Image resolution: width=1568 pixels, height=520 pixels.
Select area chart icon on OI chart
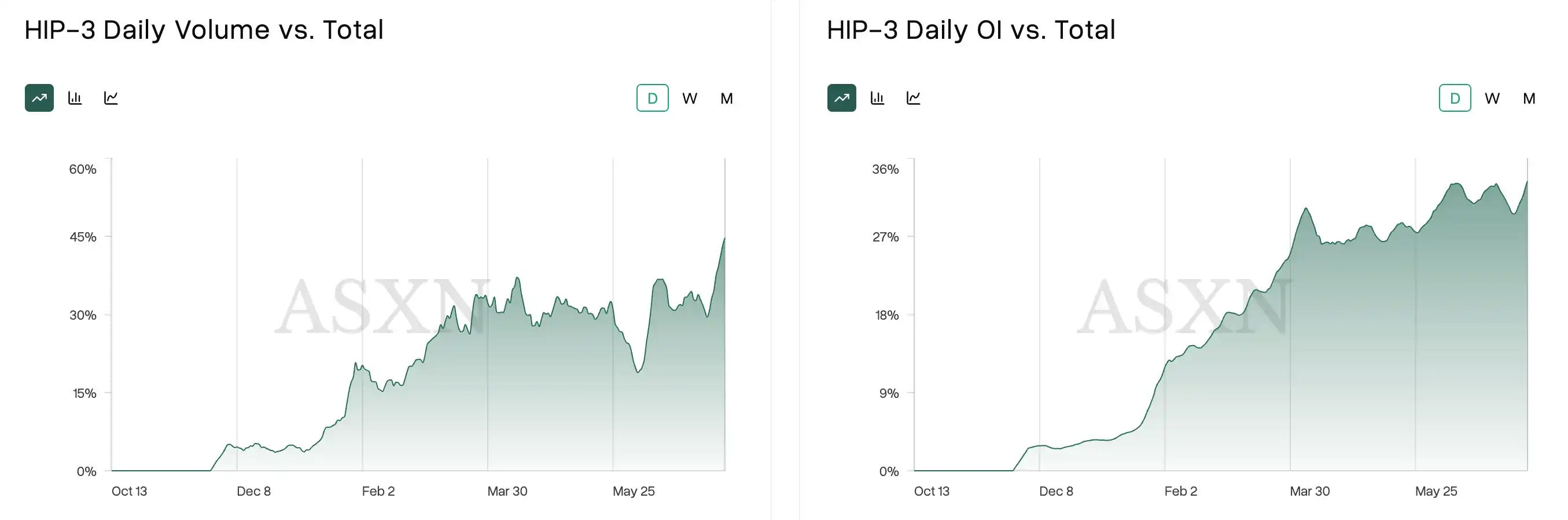point(841,98)
